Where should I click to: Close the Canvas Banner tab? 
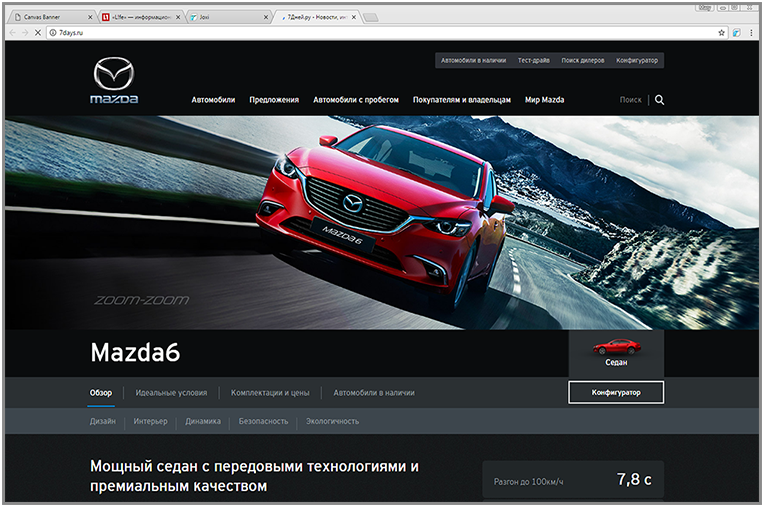(x=90, y=17)
